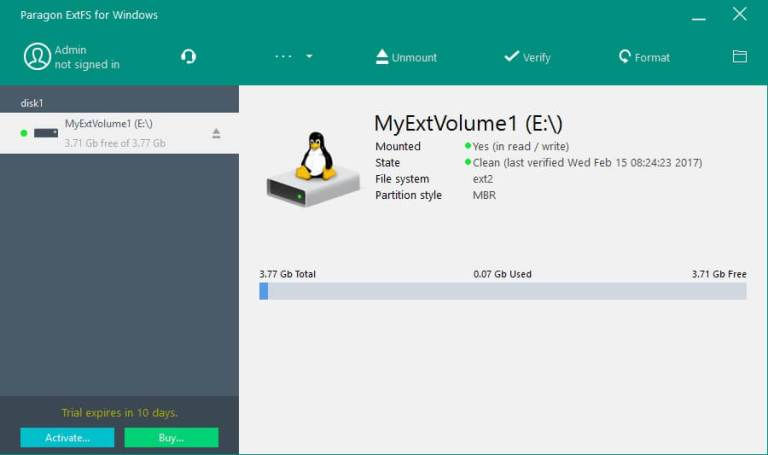Expand the dropdown arrow beside the dots
The height and width of the screenshot is (455, 768).
[x=309, y=56]
